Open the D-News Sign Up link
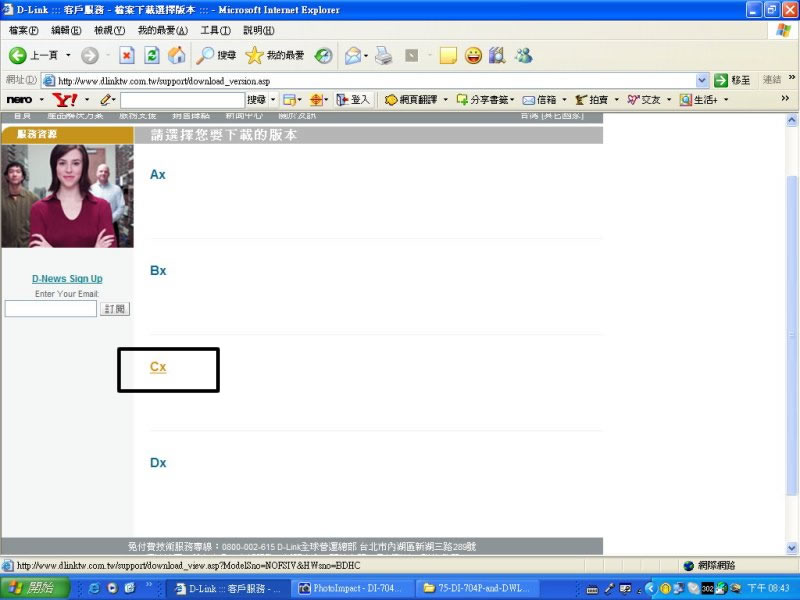The image size is (800, 600). pyautogui.click(x=67, y=279)
